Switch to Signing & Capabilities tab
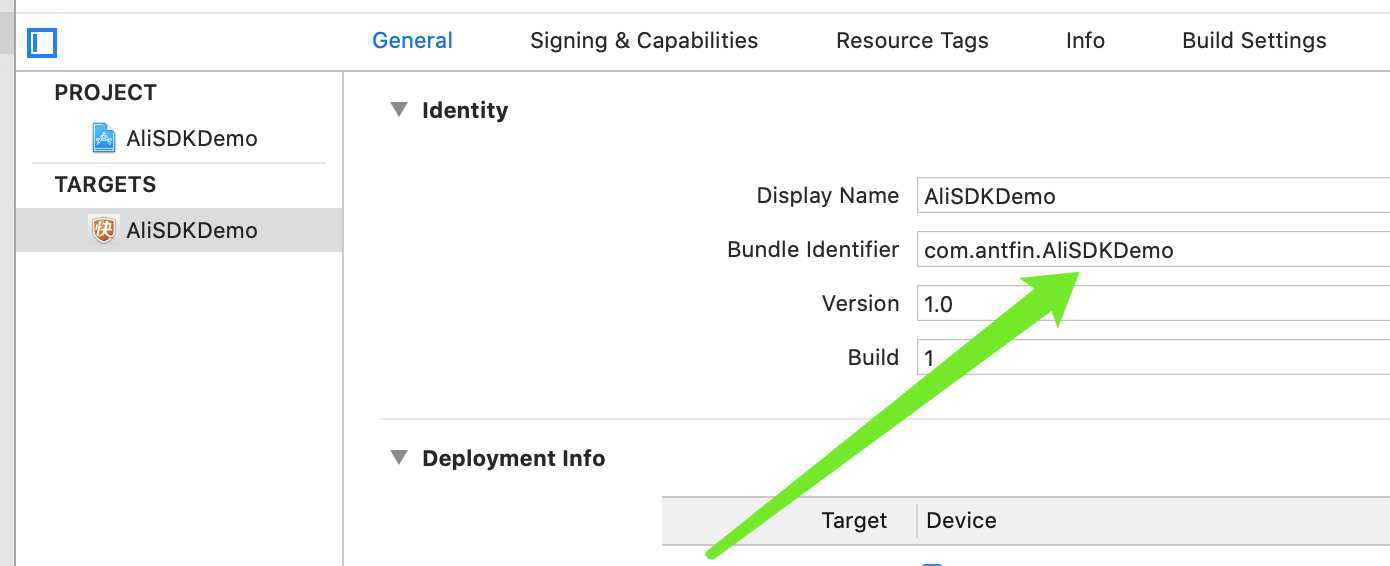 point(644,40)
